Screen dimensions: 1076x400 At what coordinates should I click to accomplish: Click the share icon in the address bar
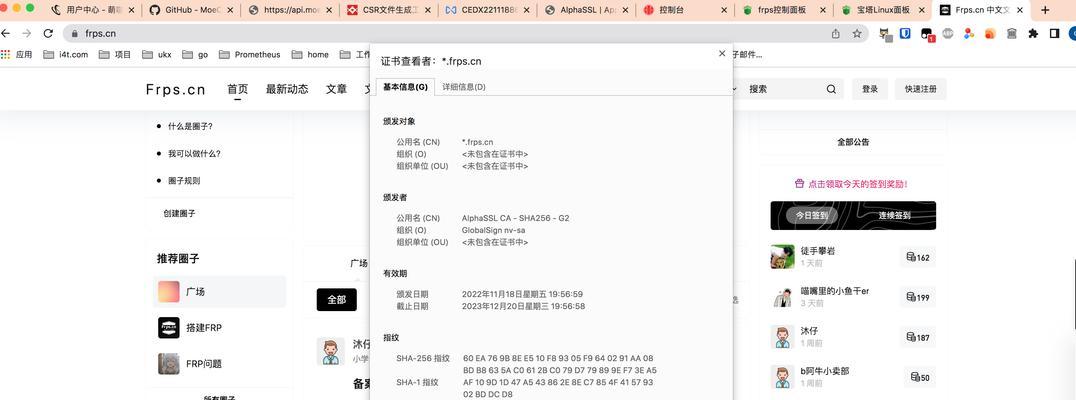pyautogui.click(x=836, y=33)
